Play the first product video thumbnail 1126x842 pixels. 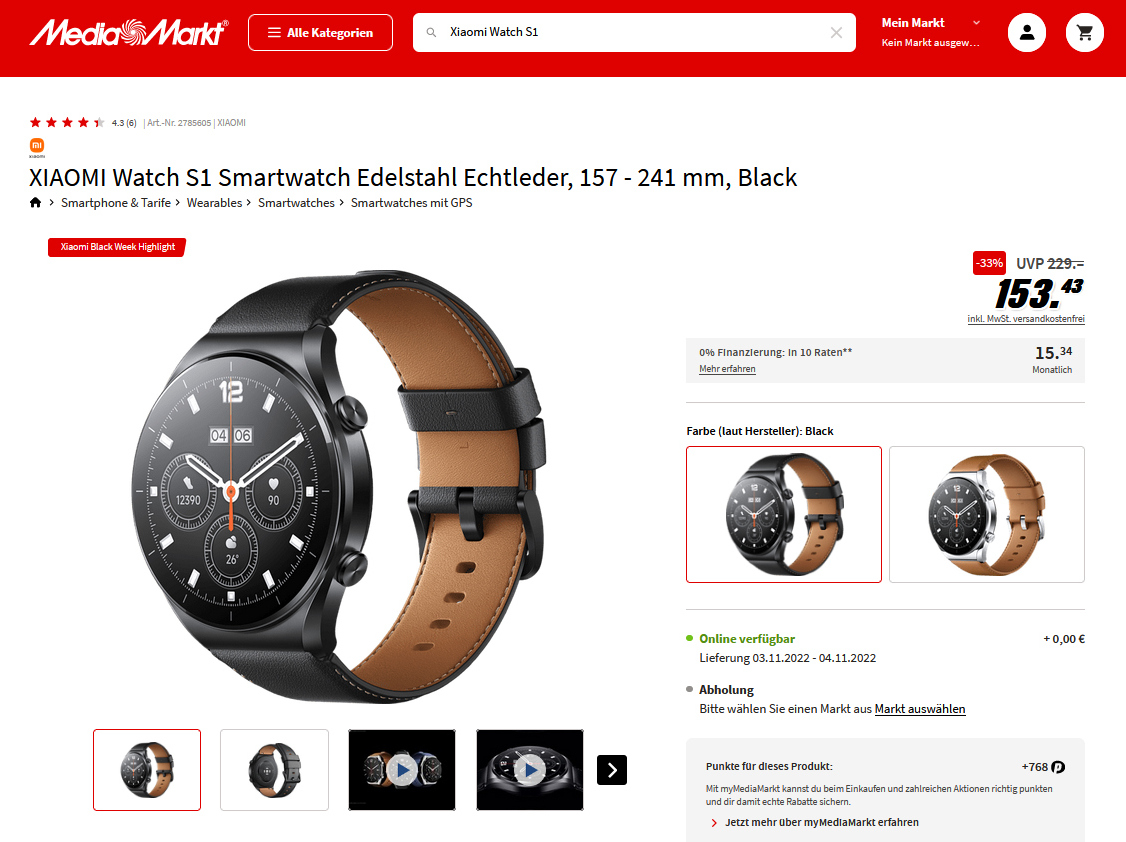pos(402,770)
